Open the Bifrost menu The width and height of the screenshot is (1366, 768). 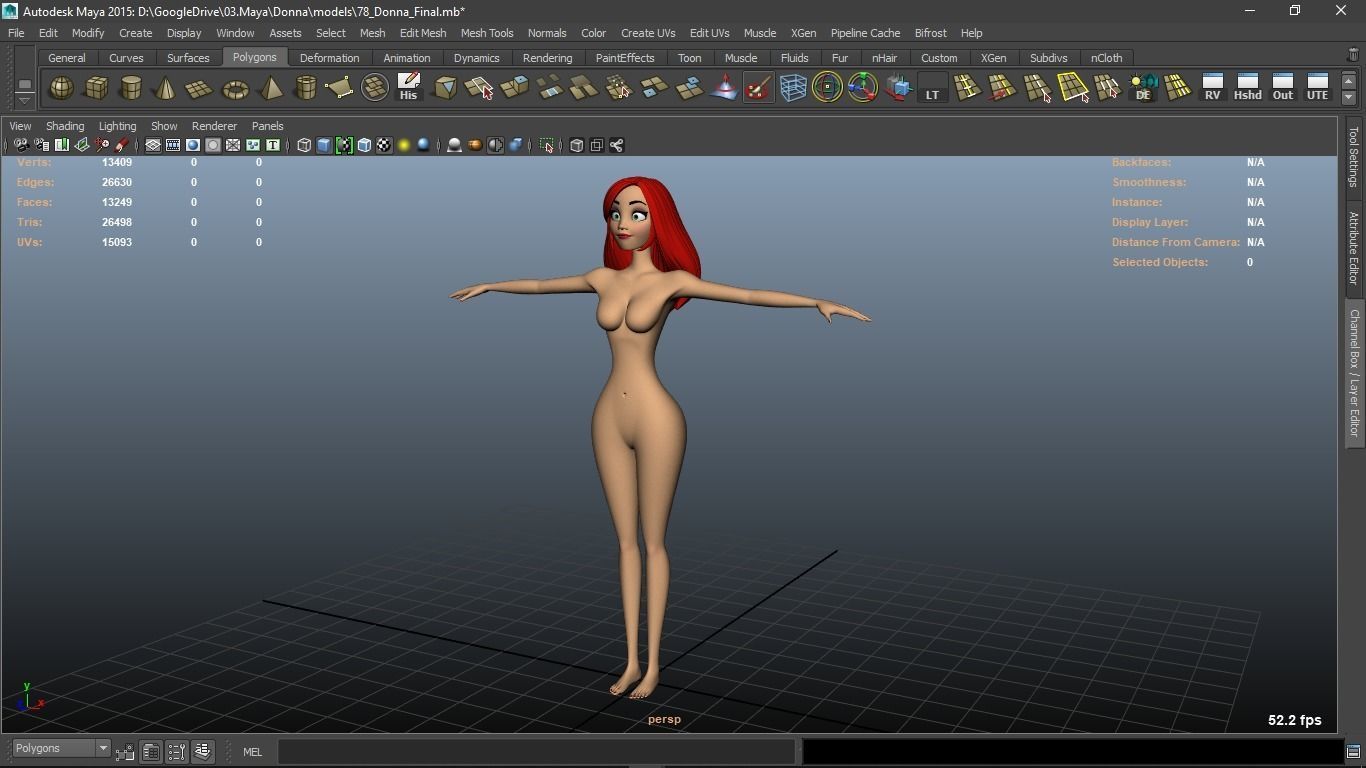coord(930,33)
